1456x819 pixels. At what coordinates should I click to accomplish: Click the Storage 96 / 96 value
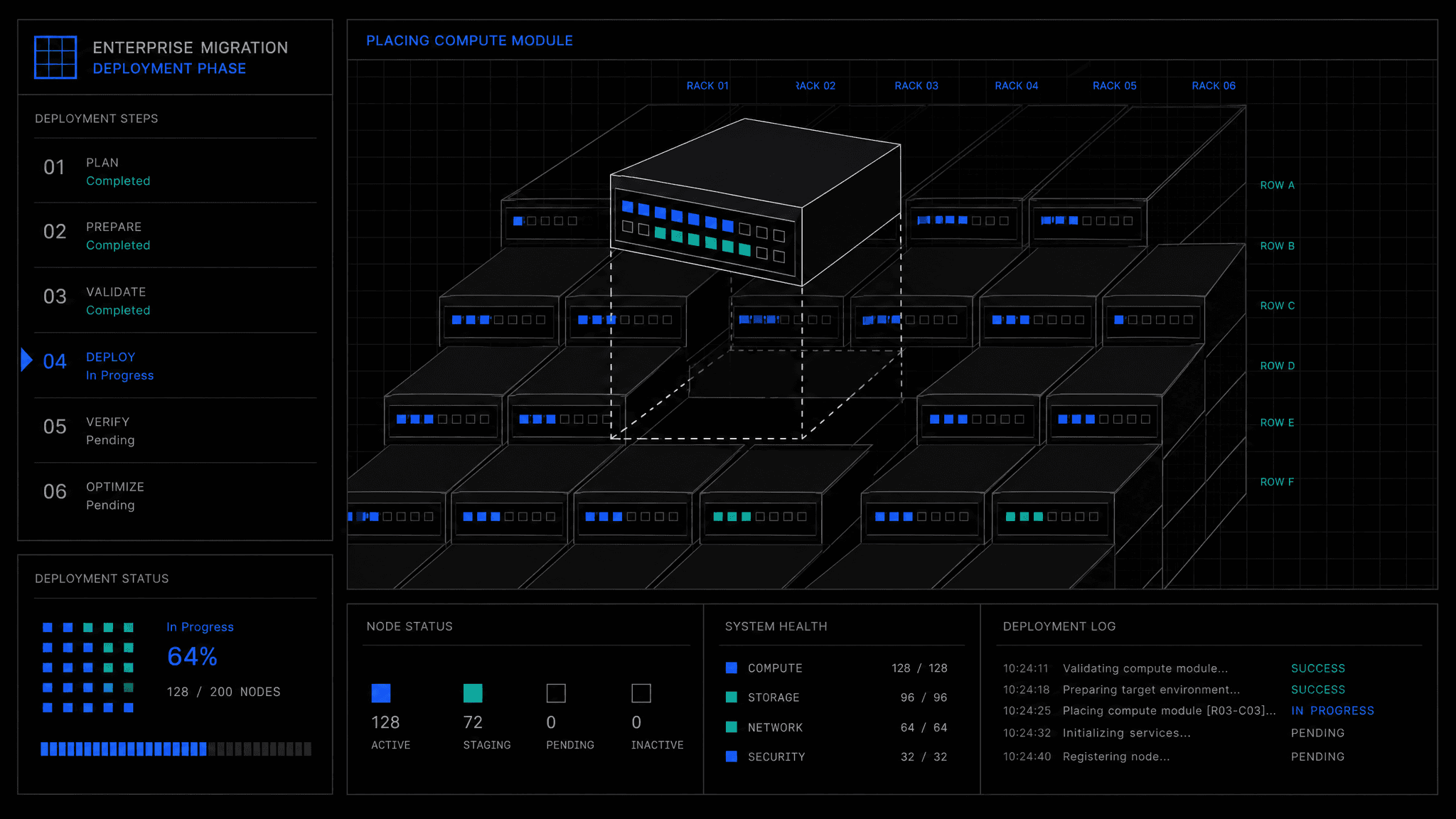(924, 697)
